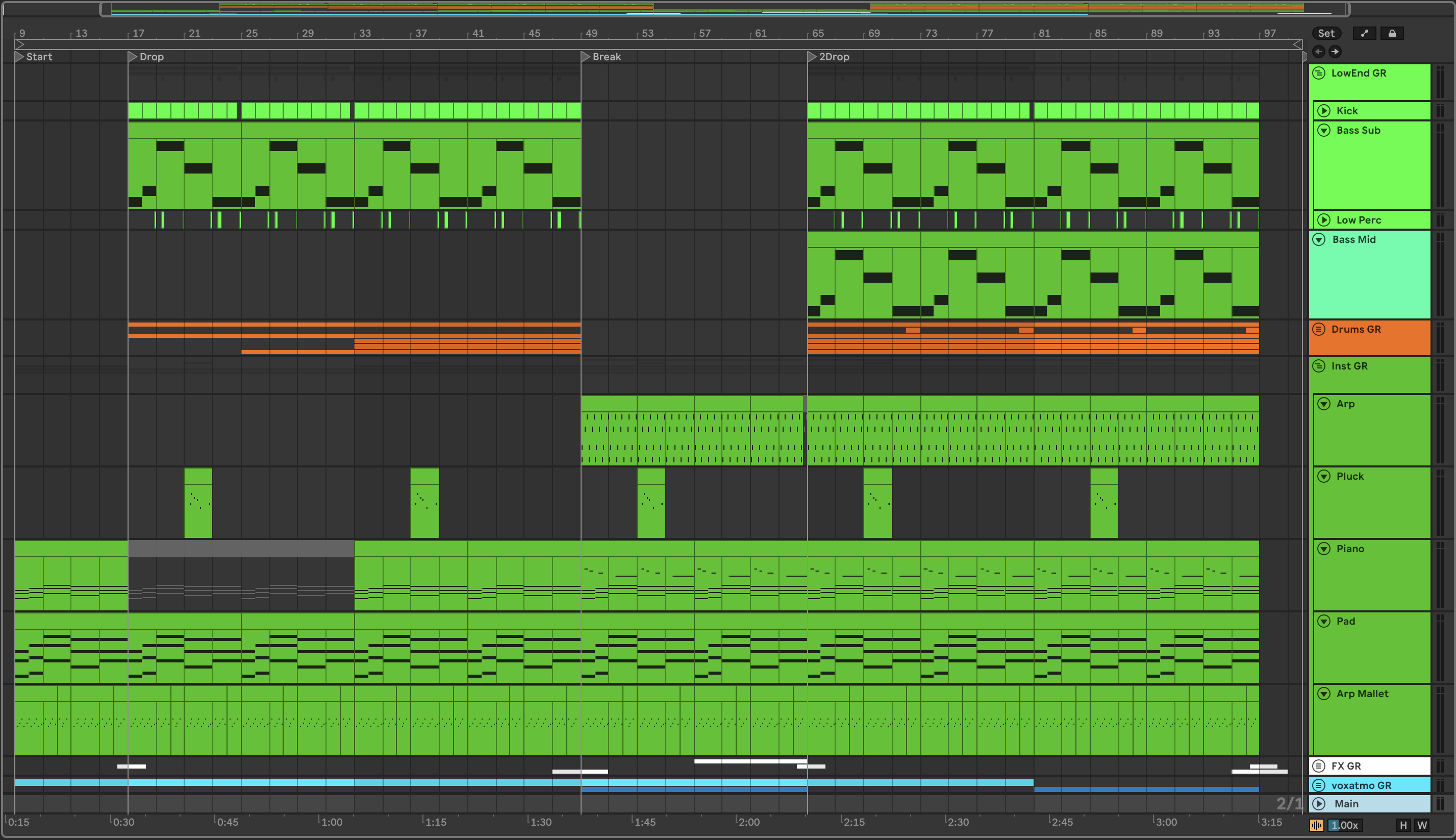Collapse the Bass Sub track
Viewport: 1456px width, 840px height.
point(1324,130)
